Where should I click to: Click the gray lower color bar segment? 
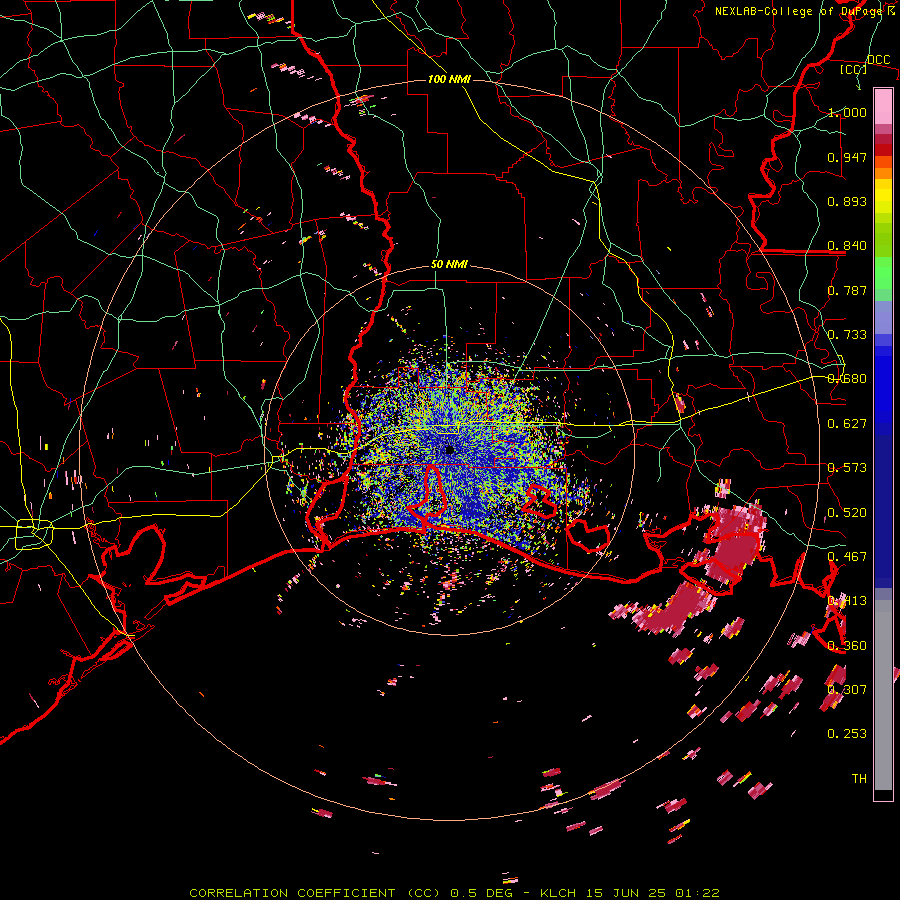(x=883, y=695)
